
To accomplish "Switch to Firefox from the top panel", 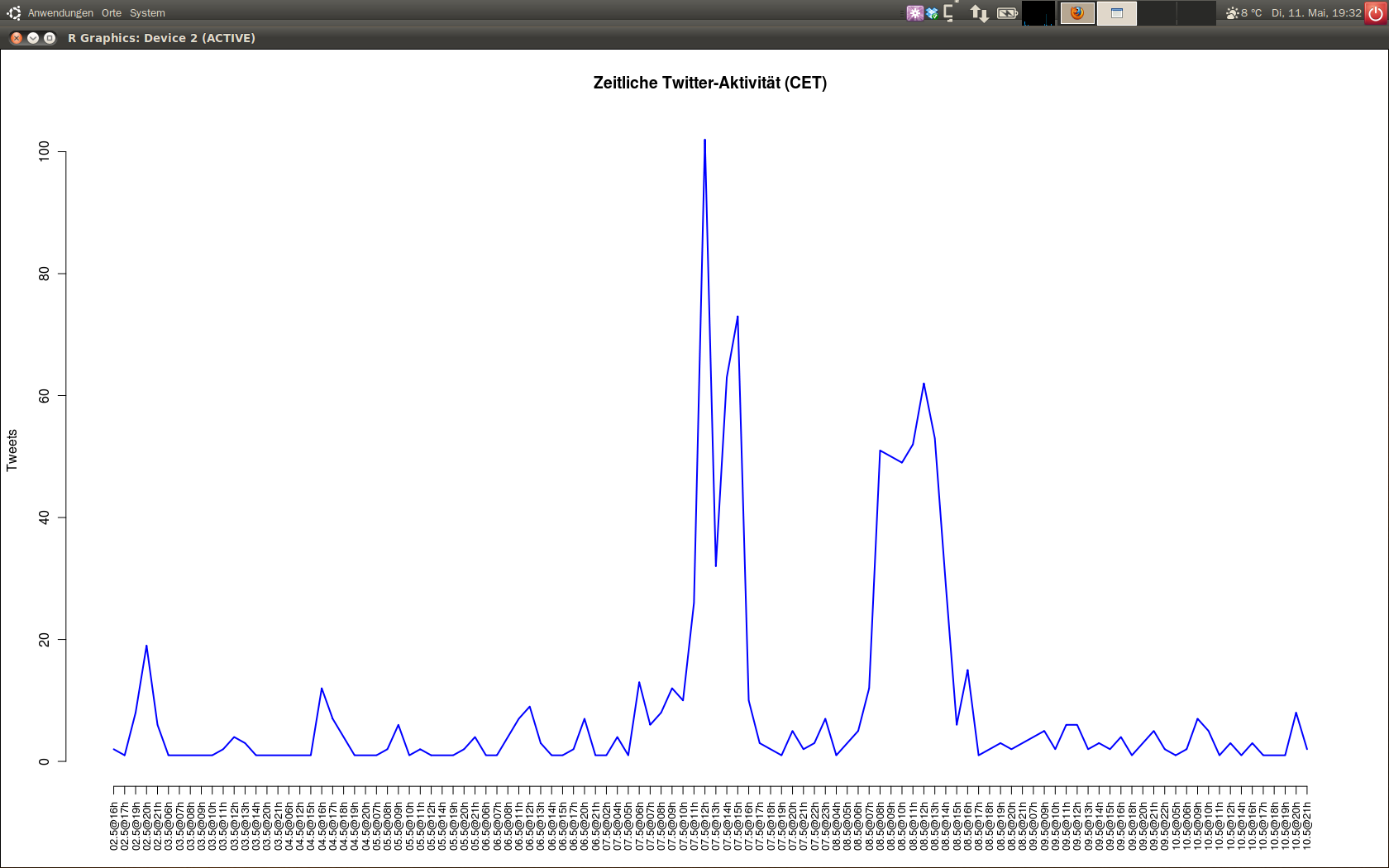I will (1077, 13).
